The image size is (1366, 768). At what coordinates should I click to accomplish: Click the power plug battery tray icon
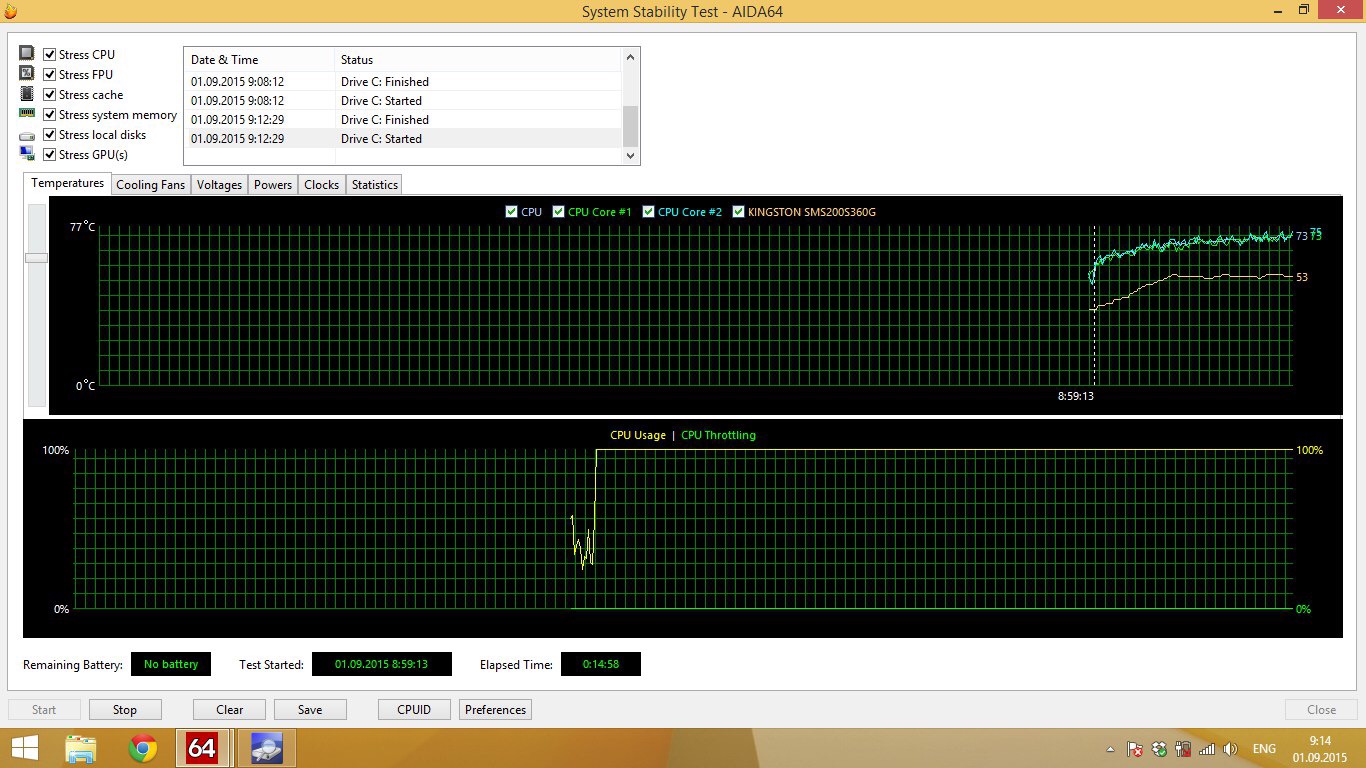(1183, 749)
